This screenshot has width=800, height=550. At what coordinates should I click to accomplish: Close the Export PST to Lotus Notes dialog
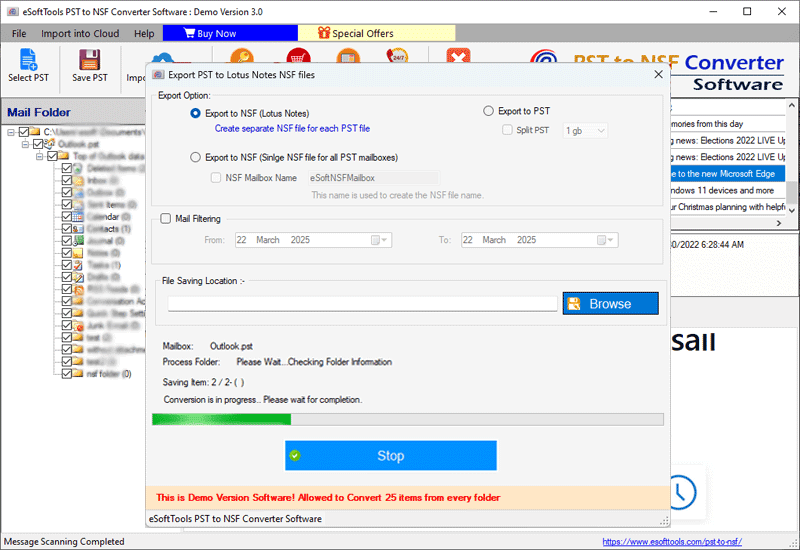point(659,74)
